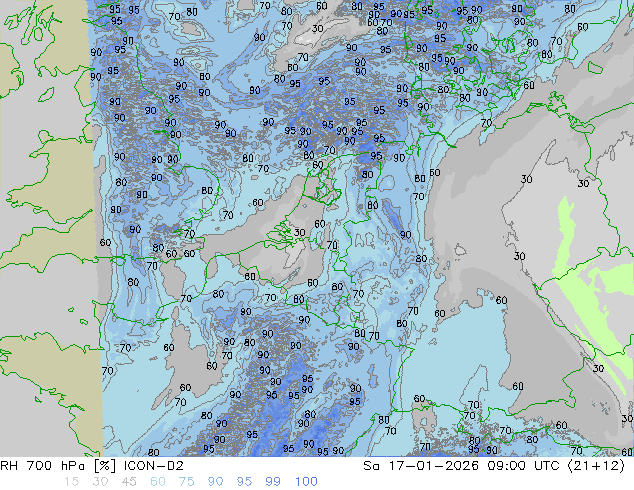The width and height of the screenshot is (634, 490).
Task: Select the legend value 60 in the color scale
Action: click(x=158, y=482)
